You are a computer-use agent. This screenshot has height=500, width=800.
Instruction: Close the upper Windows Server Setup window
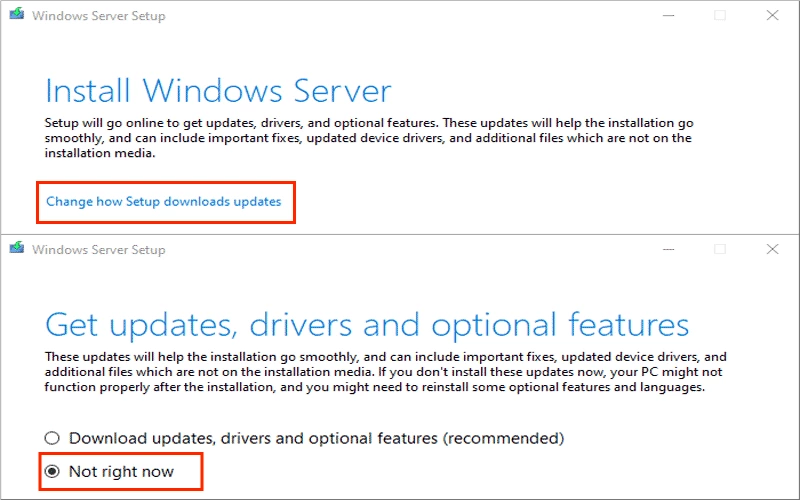[772, 15]
